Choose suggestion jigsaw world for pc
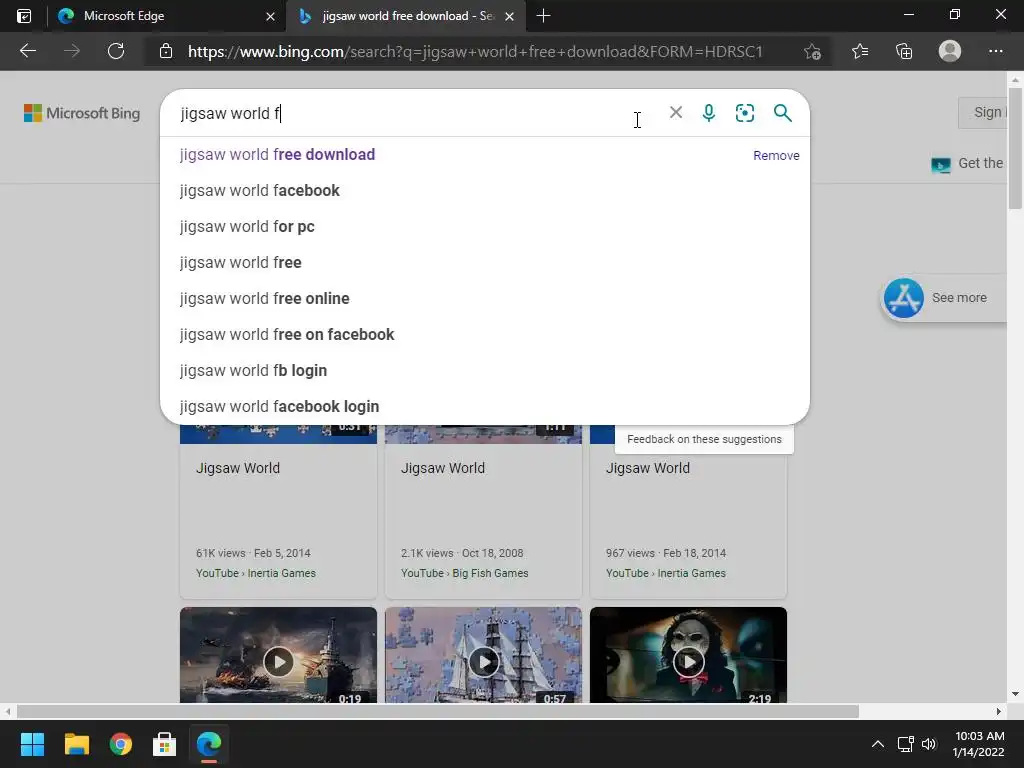 [485, 227]
